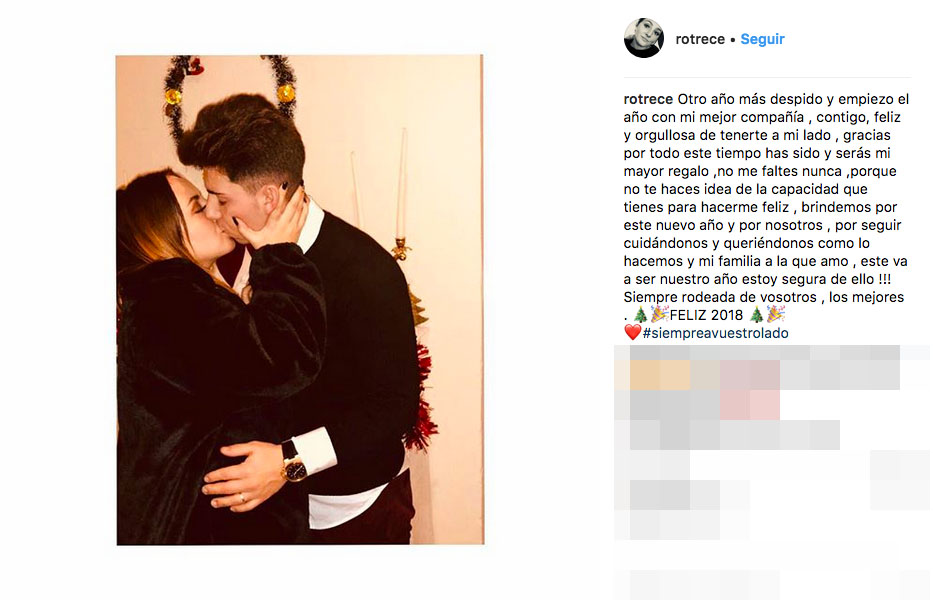The image size is (933, 600).
Task: Click the Christmas tree emoji after FELIZ 2018
Action: 756,315
